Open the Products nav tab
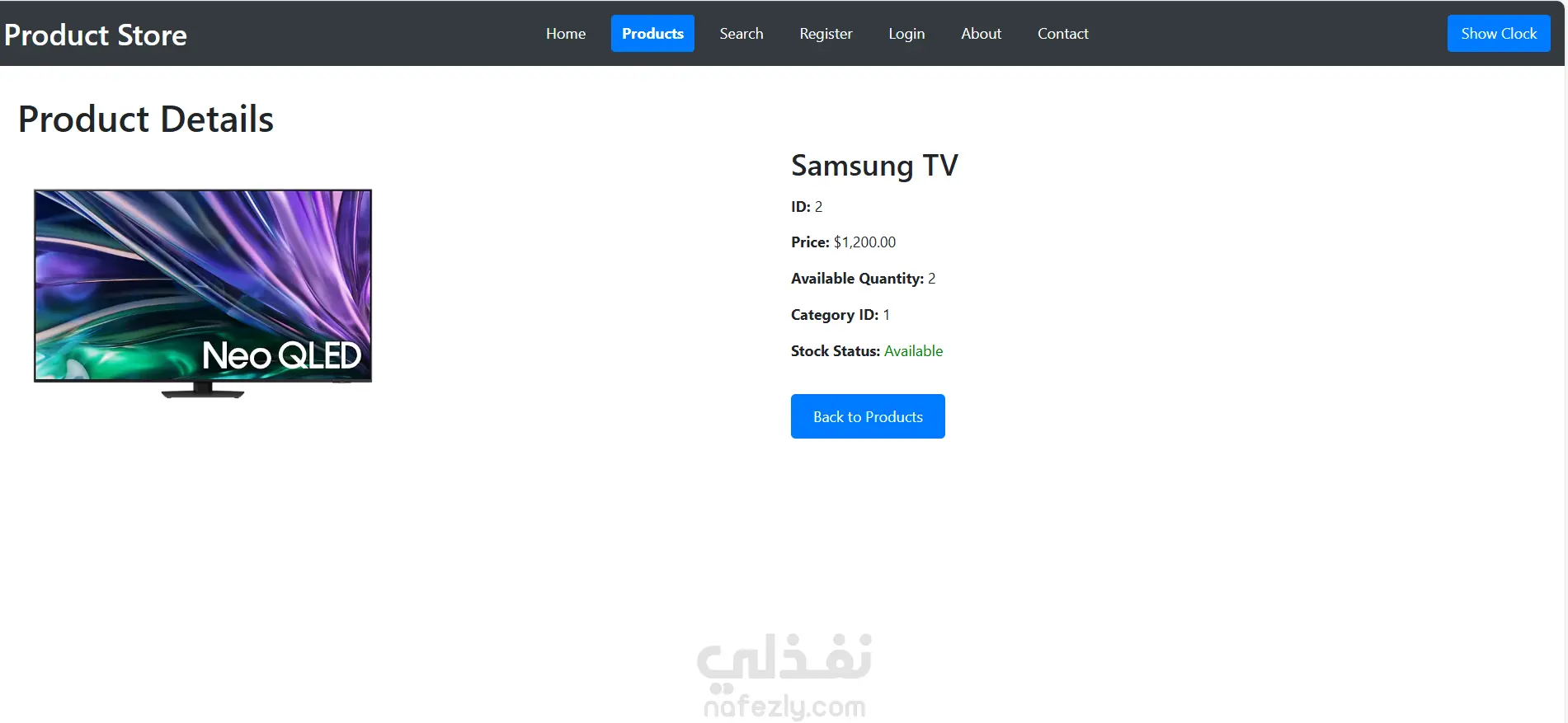The image size is (1568, 723). (x=652, y=34)
